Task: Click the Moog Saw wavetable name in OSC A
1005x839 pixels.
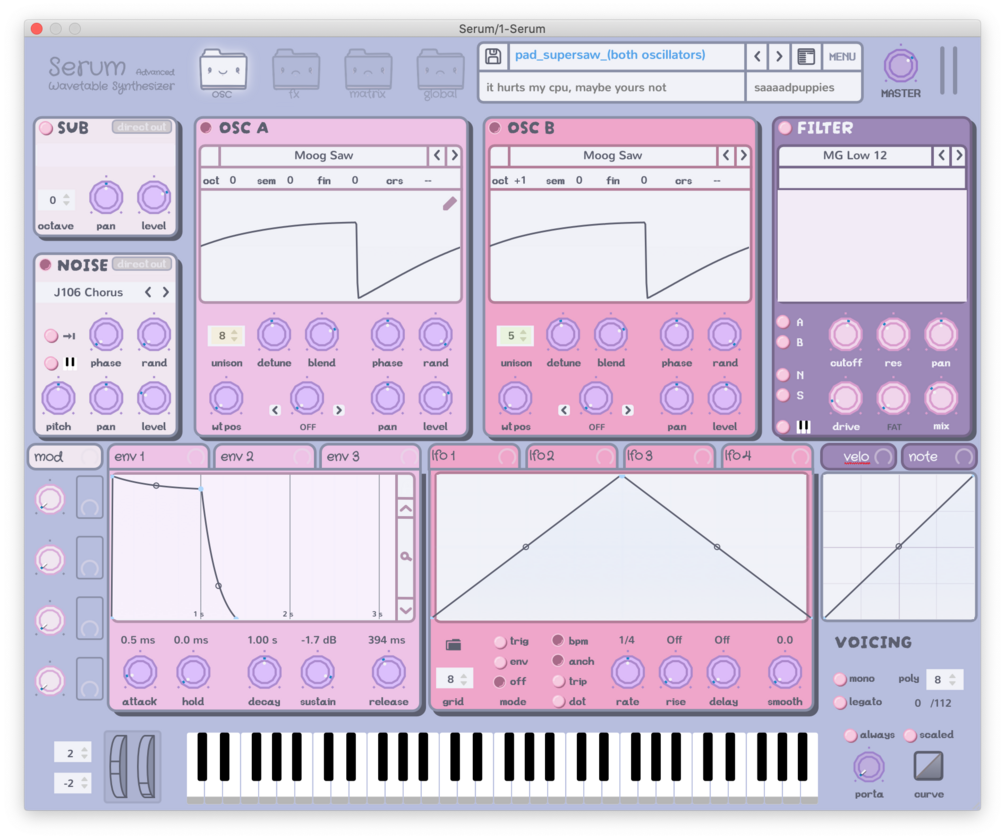Action: pos(323,155)
